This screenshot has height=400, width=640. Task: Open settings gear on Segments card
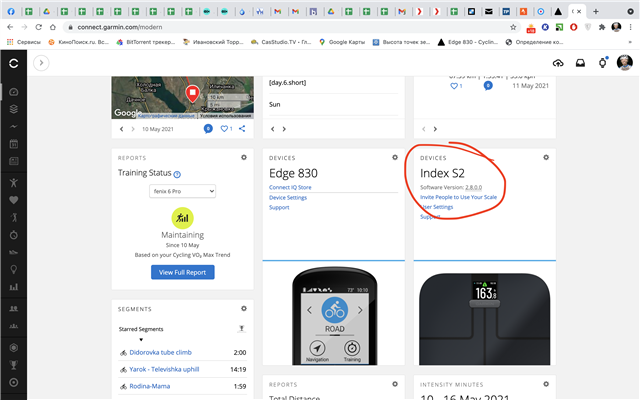point(244,309)
